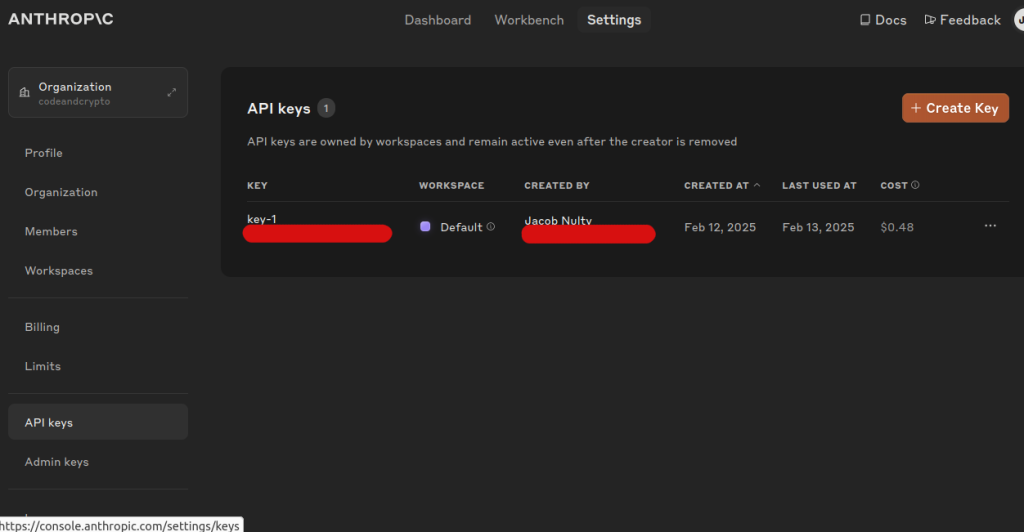
Task: Expand the Organization codeandcrypto switcher
Action: (98, 93)
